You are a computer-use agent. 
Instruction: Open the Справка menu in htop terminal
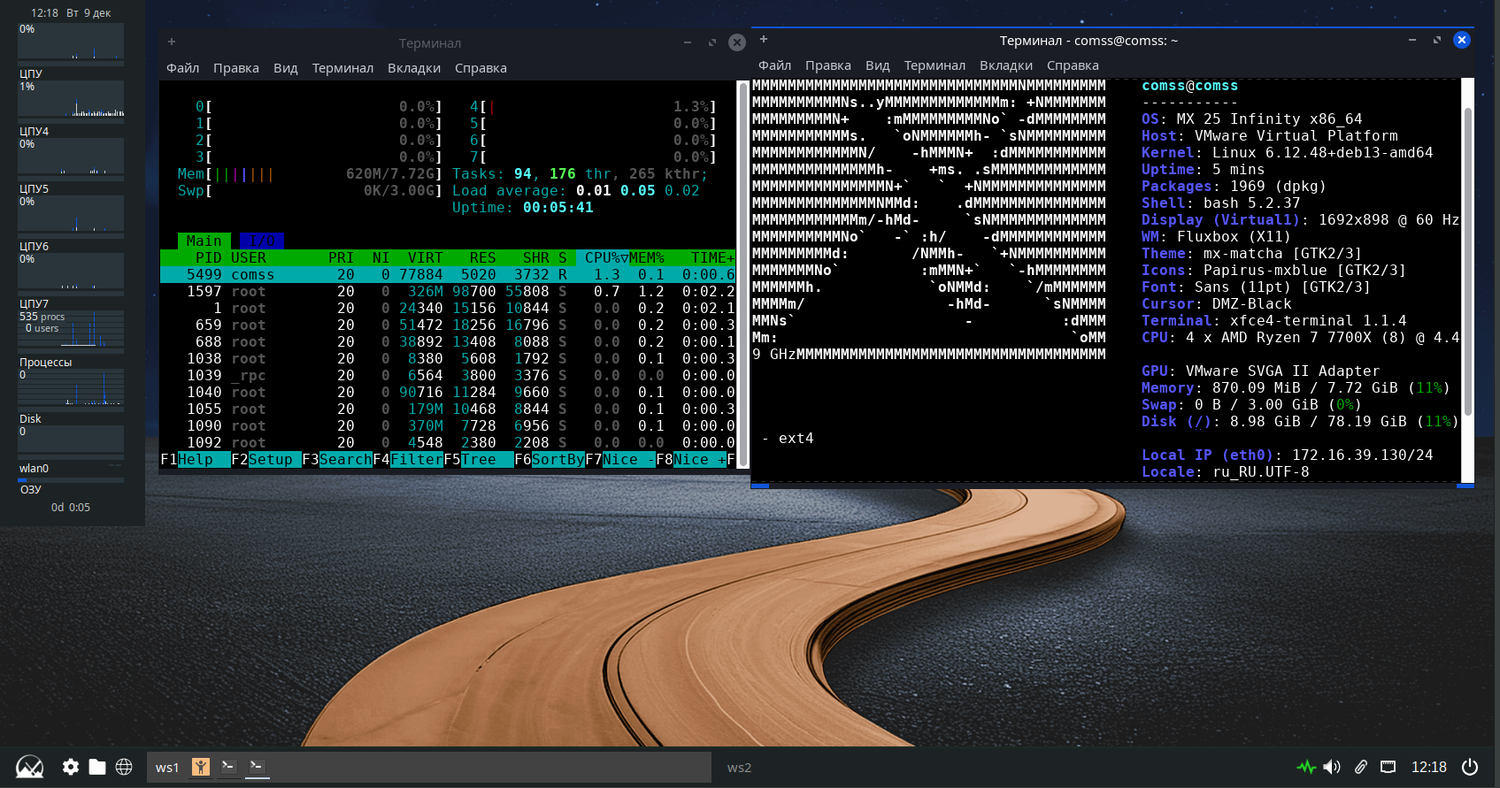480,68
